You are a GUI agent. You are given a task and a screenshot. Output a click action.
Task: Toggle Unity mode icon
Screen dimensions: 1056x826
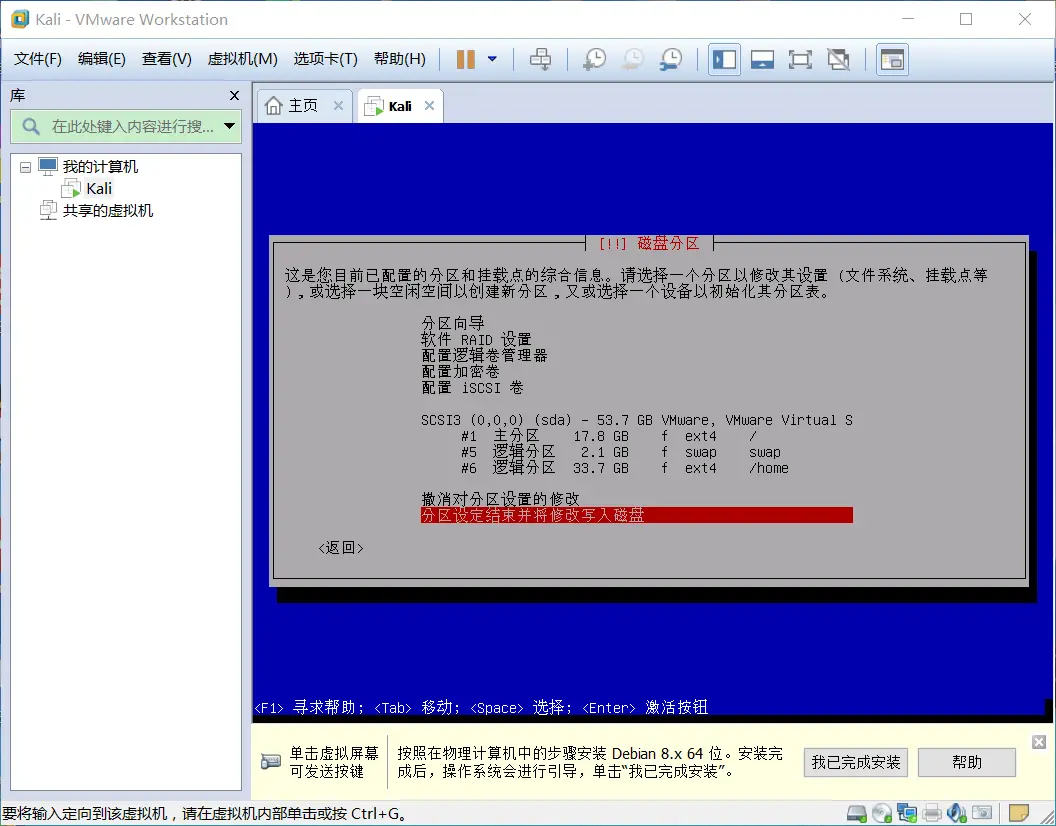(x=838, y=59)
